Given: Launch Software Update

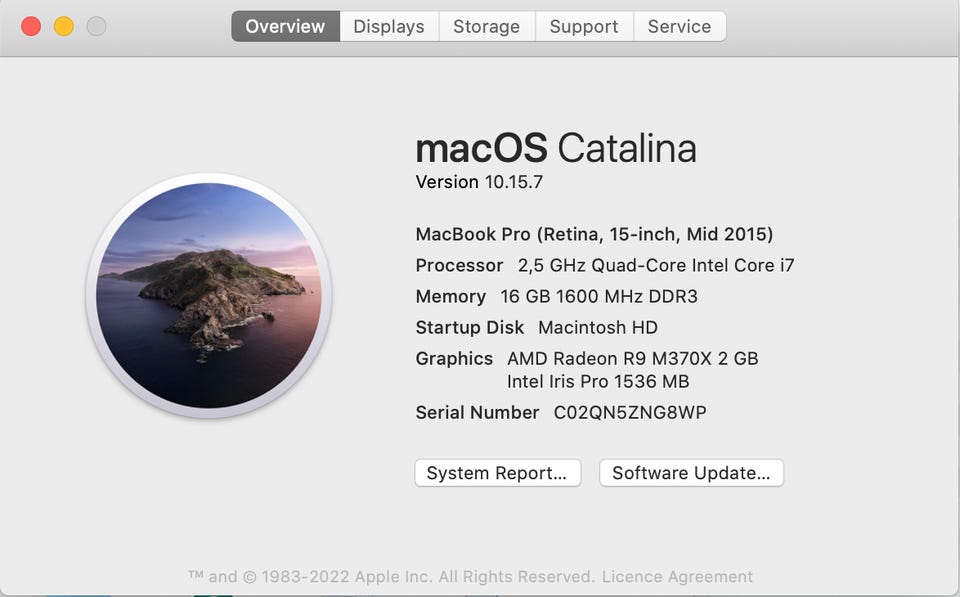Looking at the screenshot, I should pyautogui.click(x=691, y=473).
